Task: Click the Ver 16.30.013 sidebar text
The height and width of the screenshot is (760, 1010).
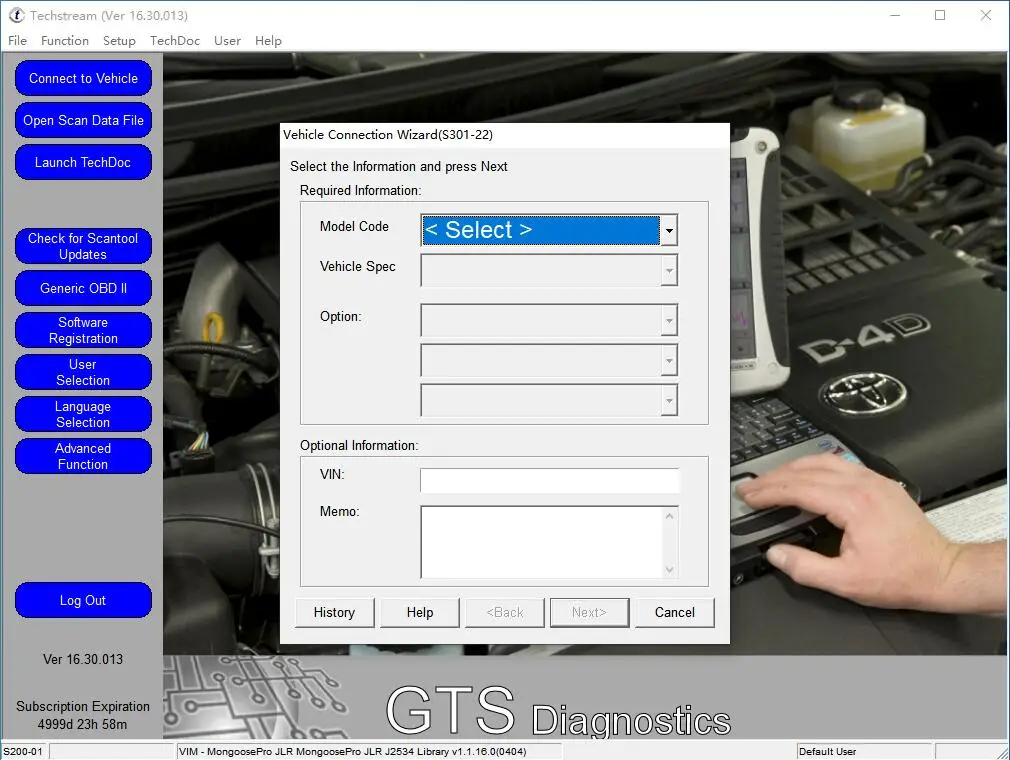Action: point(83,660)
